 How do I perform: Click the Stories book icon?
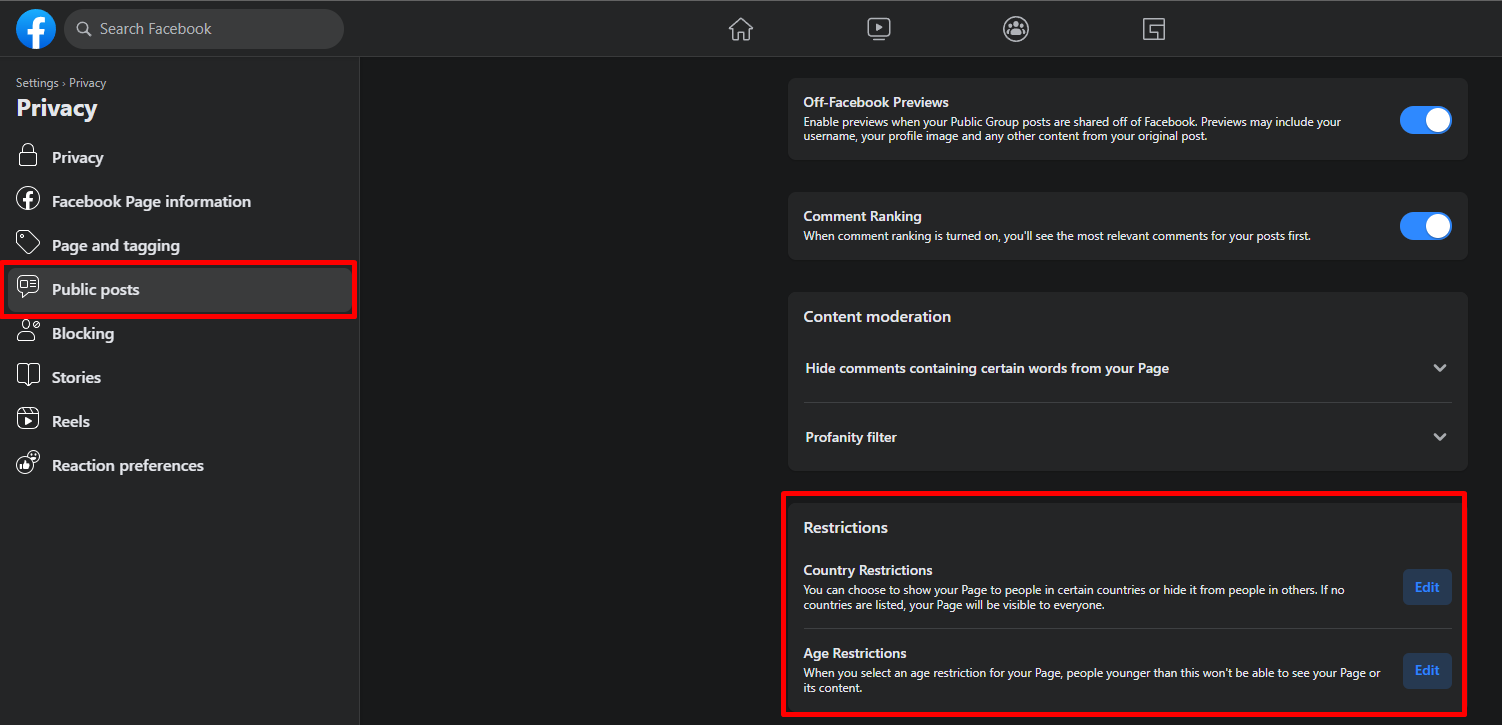tap(28, 376)
